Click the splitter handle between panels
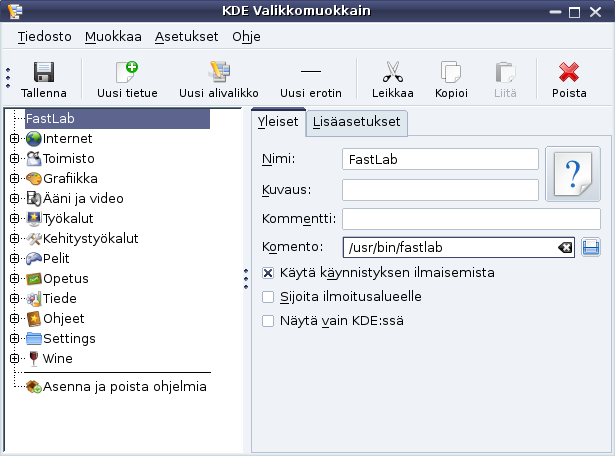This screenshot has width=615, height=456. [x=246, y=279]
